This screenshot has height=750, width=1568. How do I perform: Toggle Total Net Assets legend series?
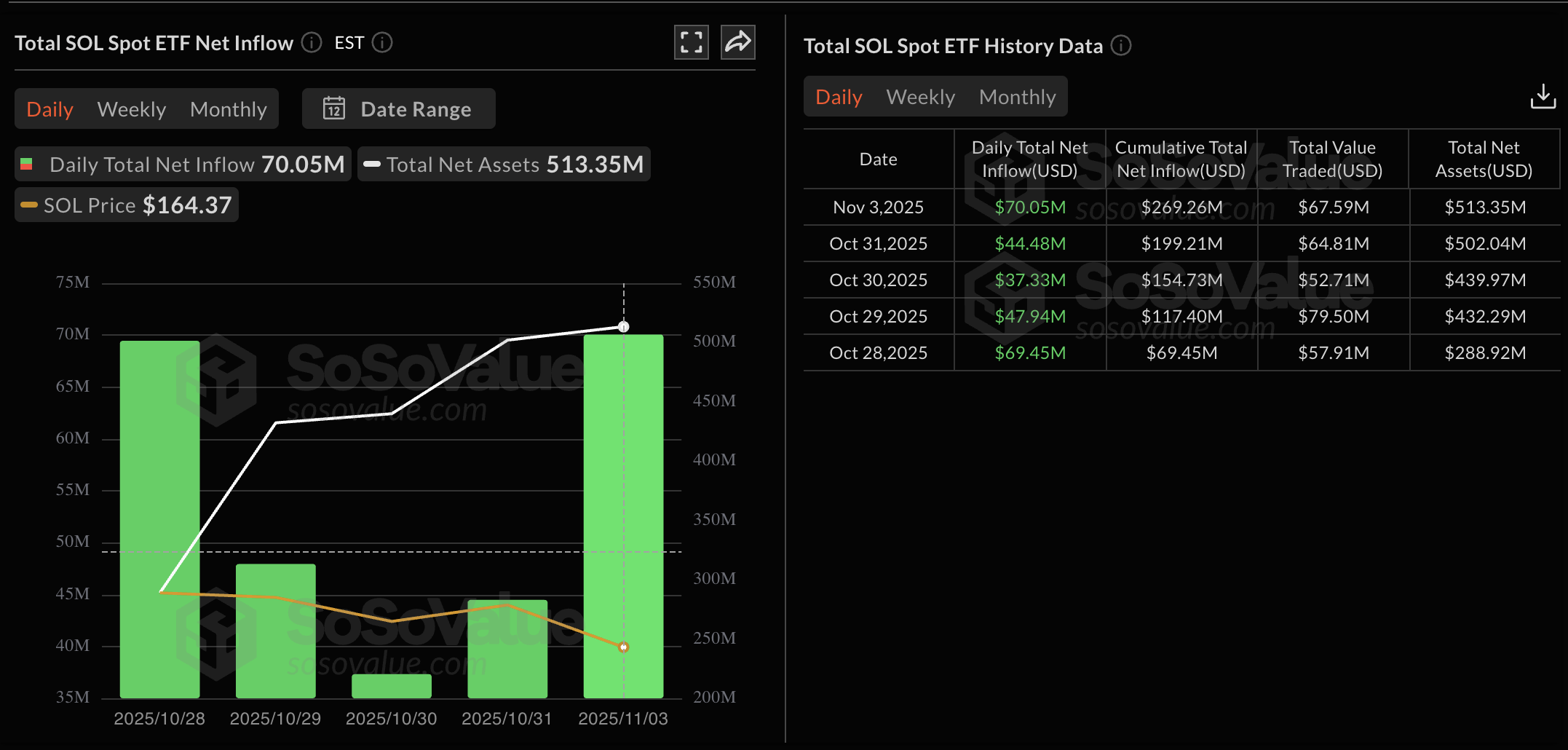pos(504,165)
